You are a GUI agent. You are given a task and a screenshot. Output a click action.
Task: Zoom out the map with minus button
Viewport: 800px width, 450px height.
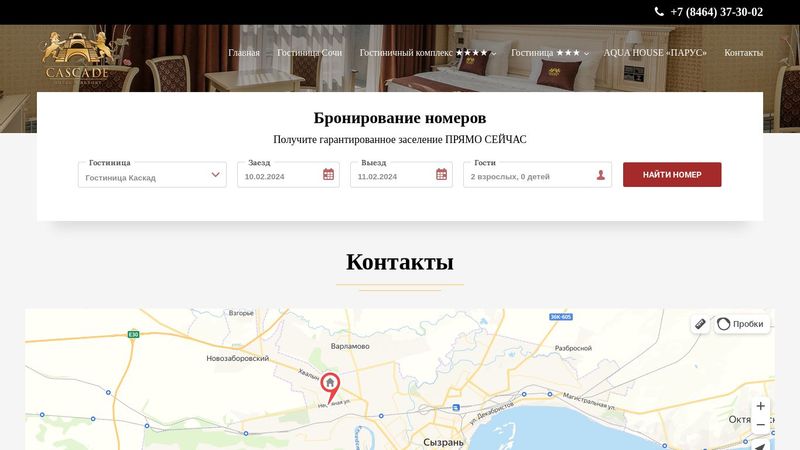760,424
